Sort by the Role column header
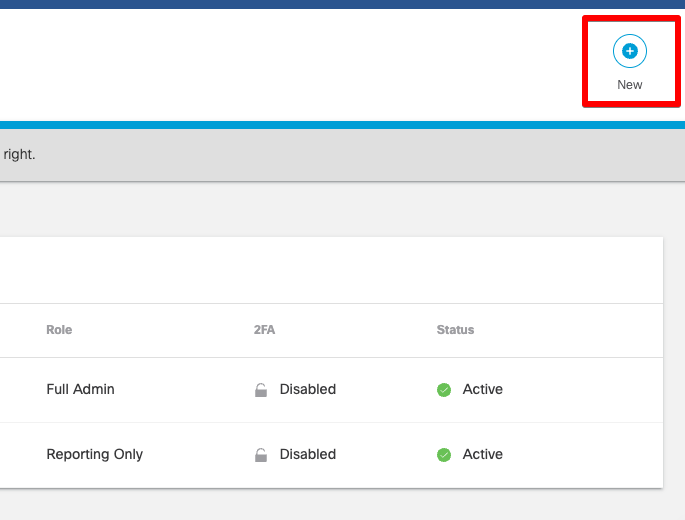Viewport: 685px width, 520px height. click(x=59, y=330)
